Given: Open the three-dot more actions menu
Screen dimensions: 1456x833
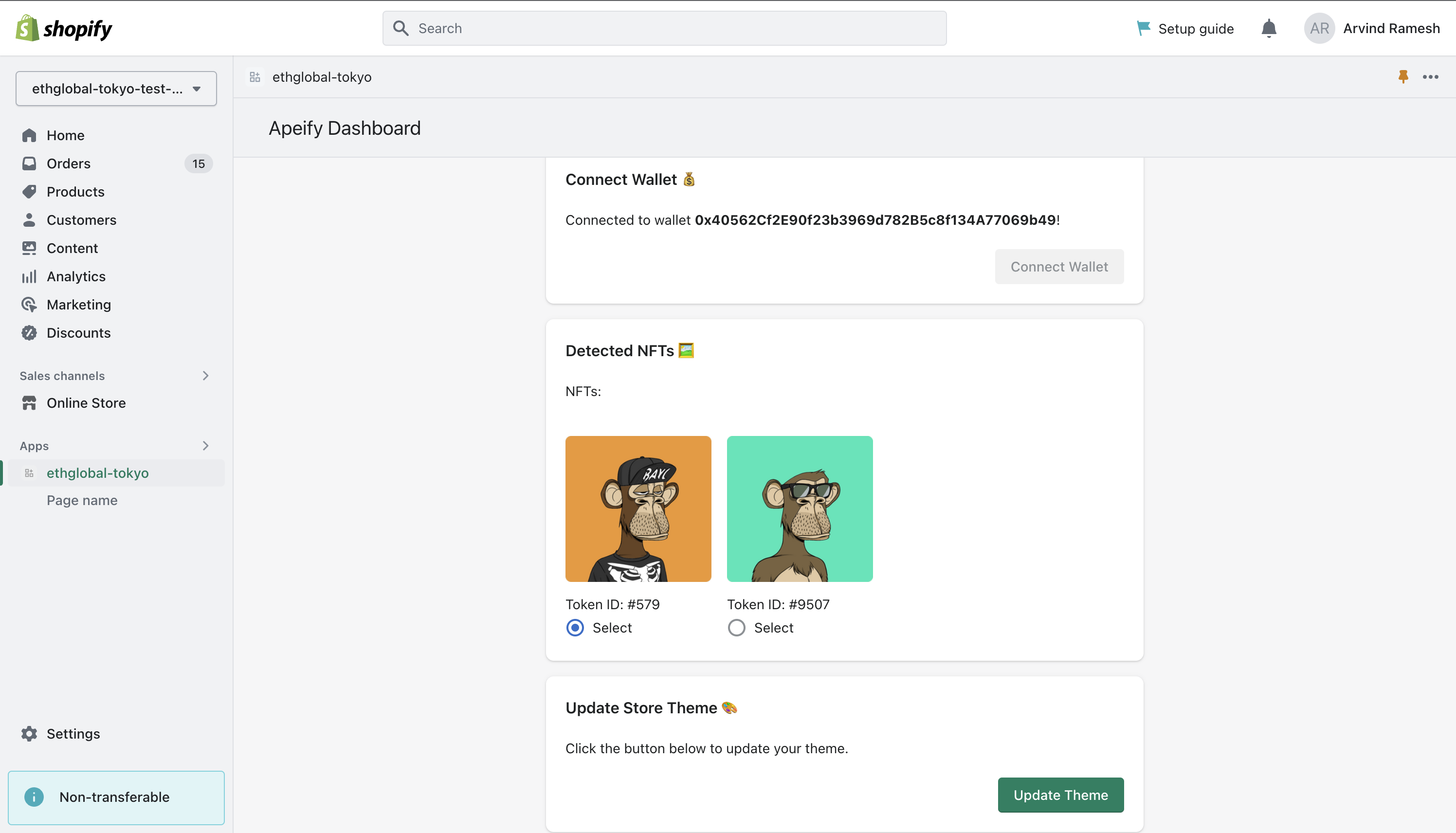Looking at the screenshot, I should pyautogui.click(x=1430, y=77).
